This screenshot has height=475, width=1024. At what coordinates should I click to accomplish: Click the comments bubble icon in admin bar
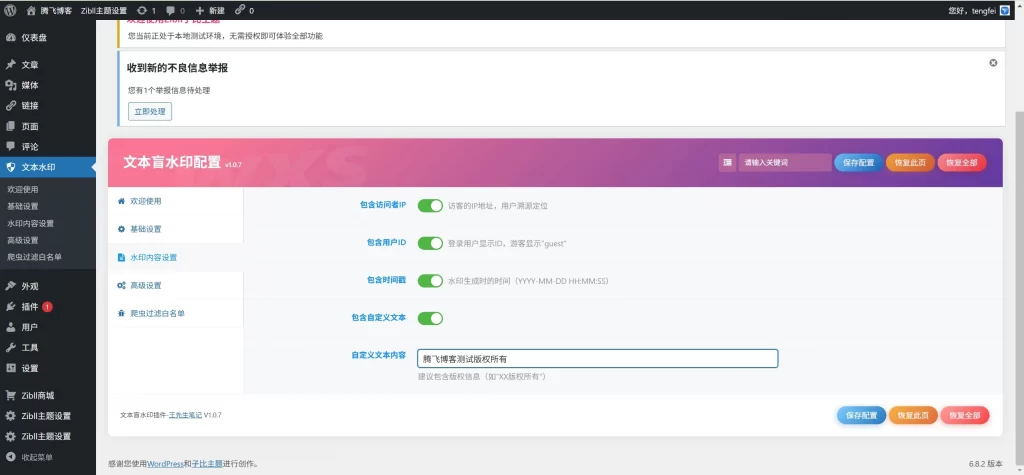point(175,10)
